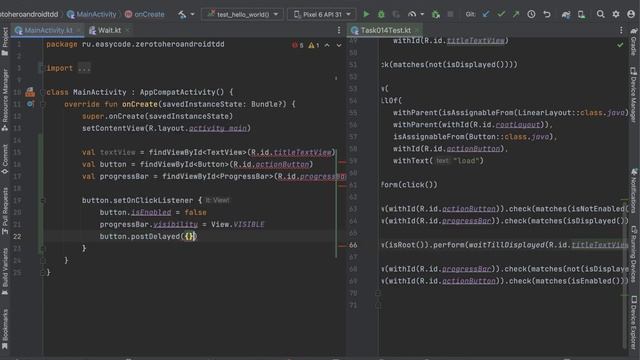This screenshot has width=640, height=360.
Task: Close the MainActivity.kt tab
Action: (79, 30)
